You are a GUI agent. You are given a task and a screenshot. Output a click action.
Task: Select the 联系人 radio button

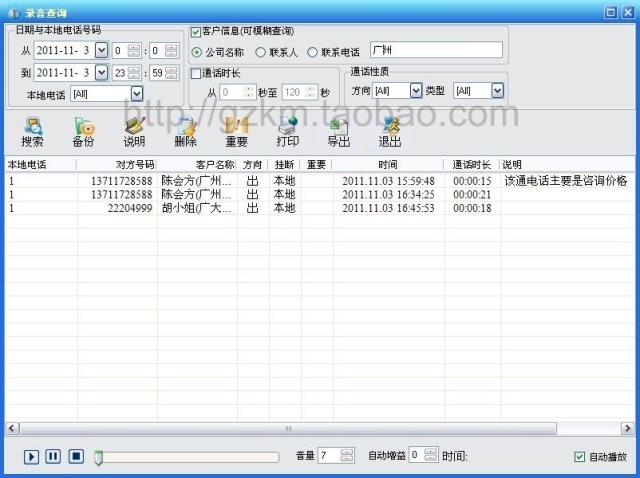[262, 52]
